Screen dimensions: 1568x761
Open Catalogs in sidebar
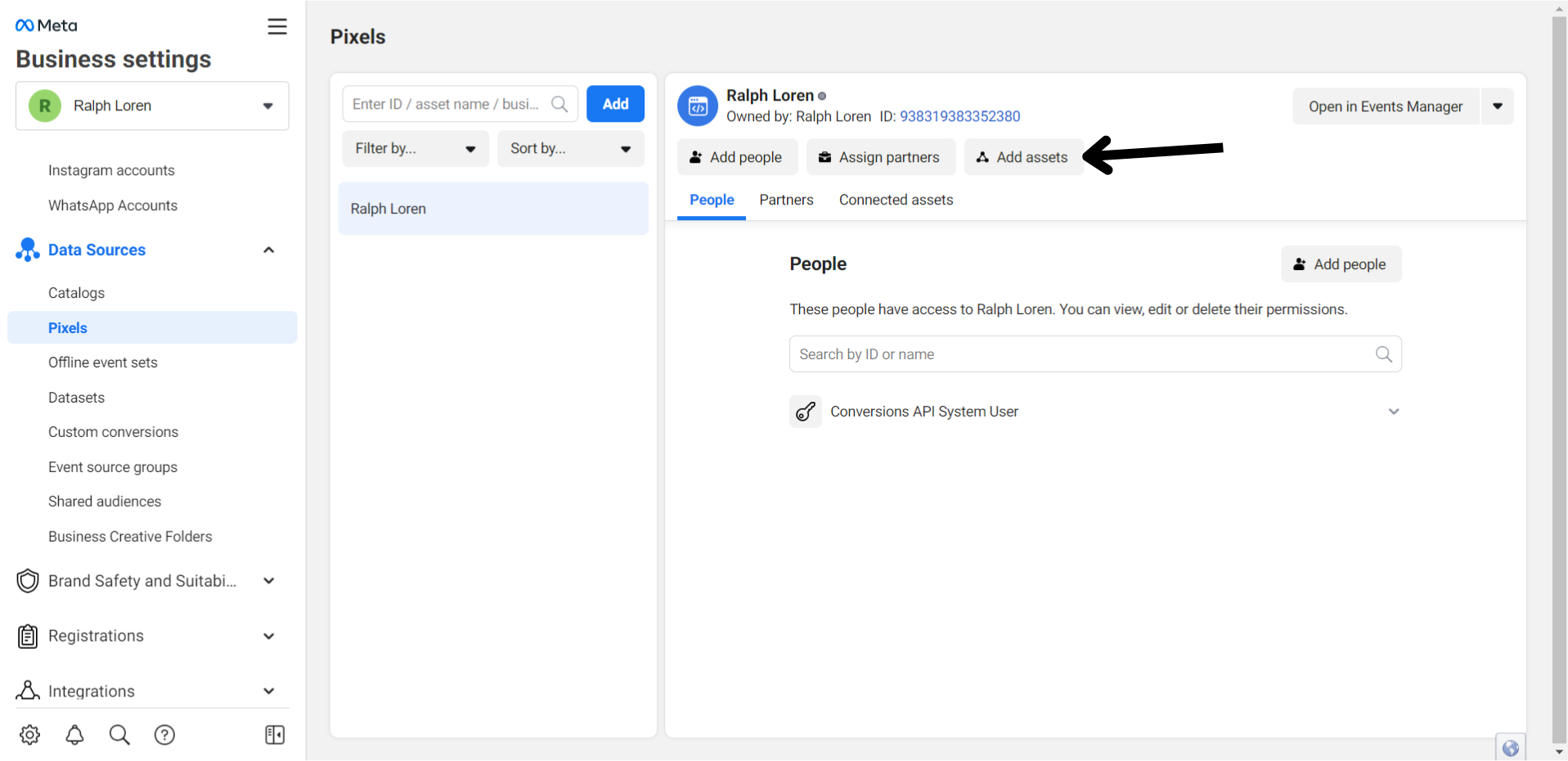76,293
